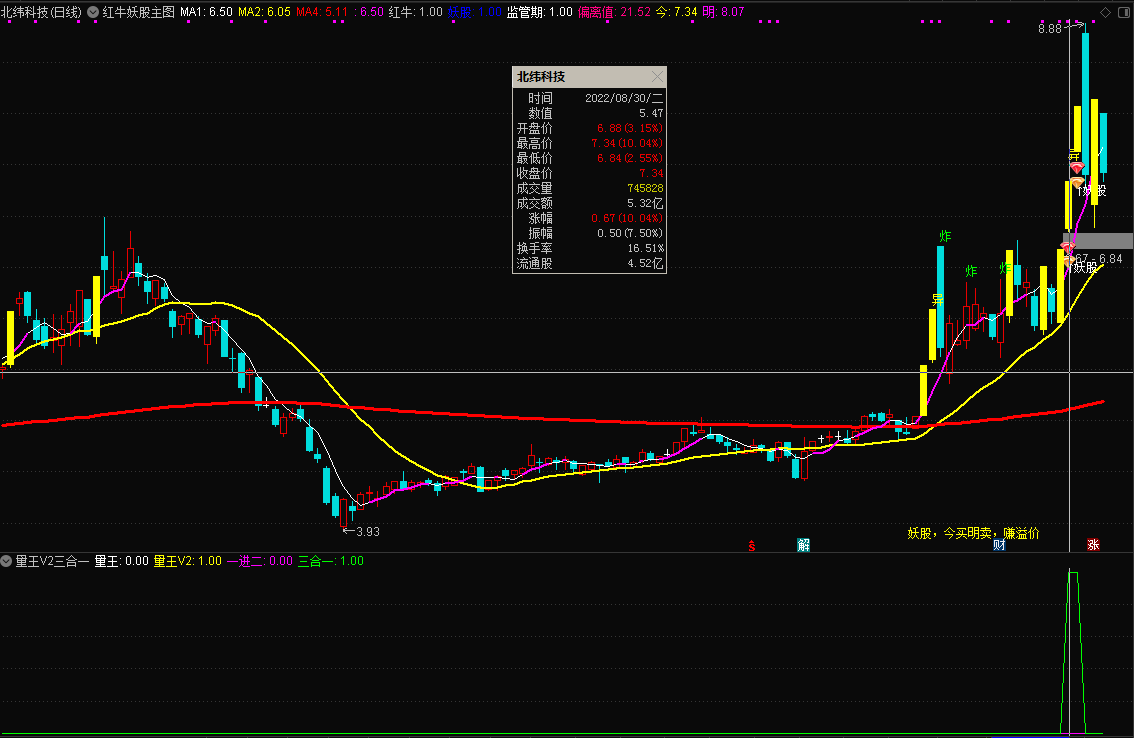Click the 今: 7.34 readout
1134x738 pixels.
[677, 12]
